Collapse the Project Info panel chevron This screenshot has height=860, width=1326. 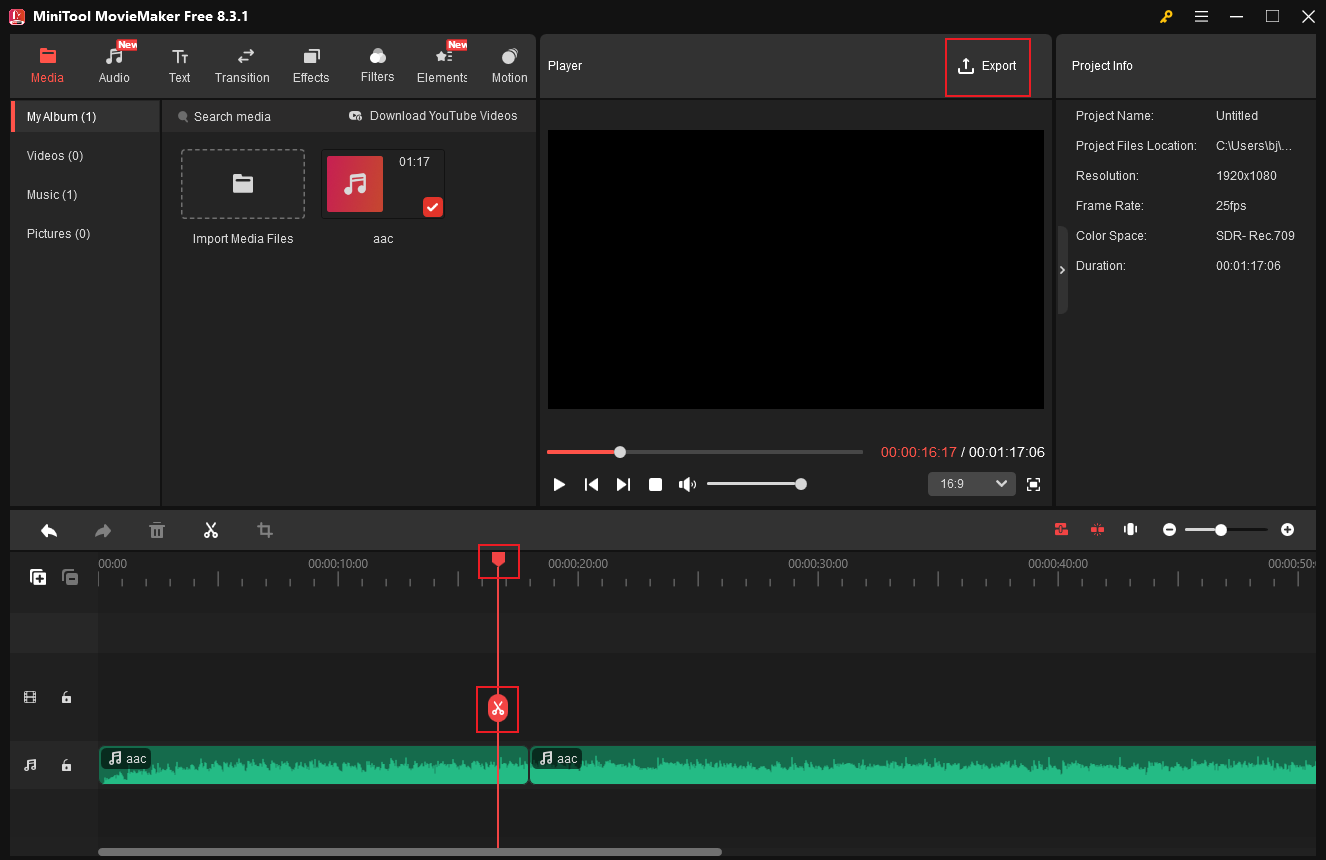coord(1062,269)
